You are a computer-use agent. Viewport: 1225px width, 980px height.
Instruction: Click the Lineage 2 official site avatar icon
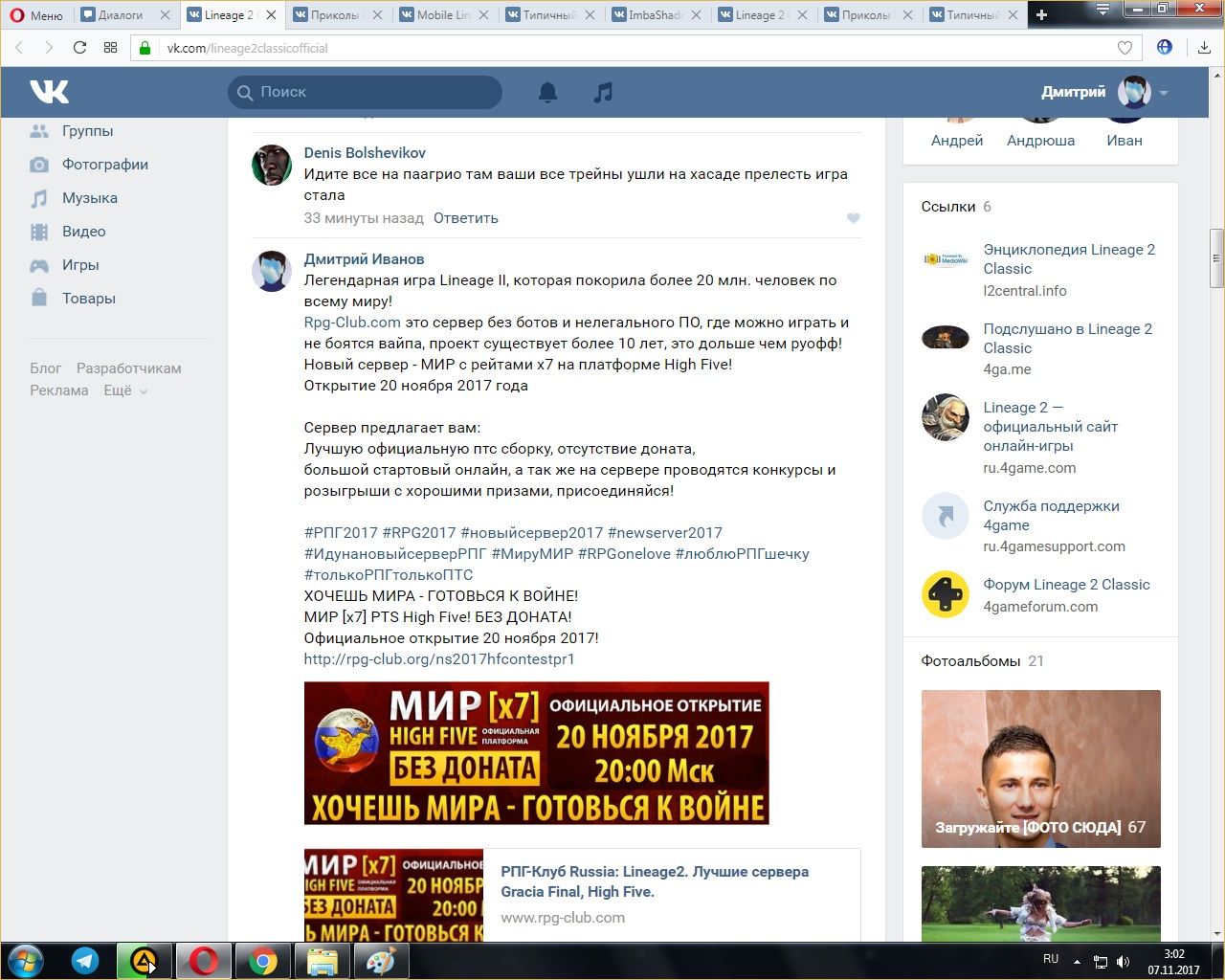[x=946, y=417]
